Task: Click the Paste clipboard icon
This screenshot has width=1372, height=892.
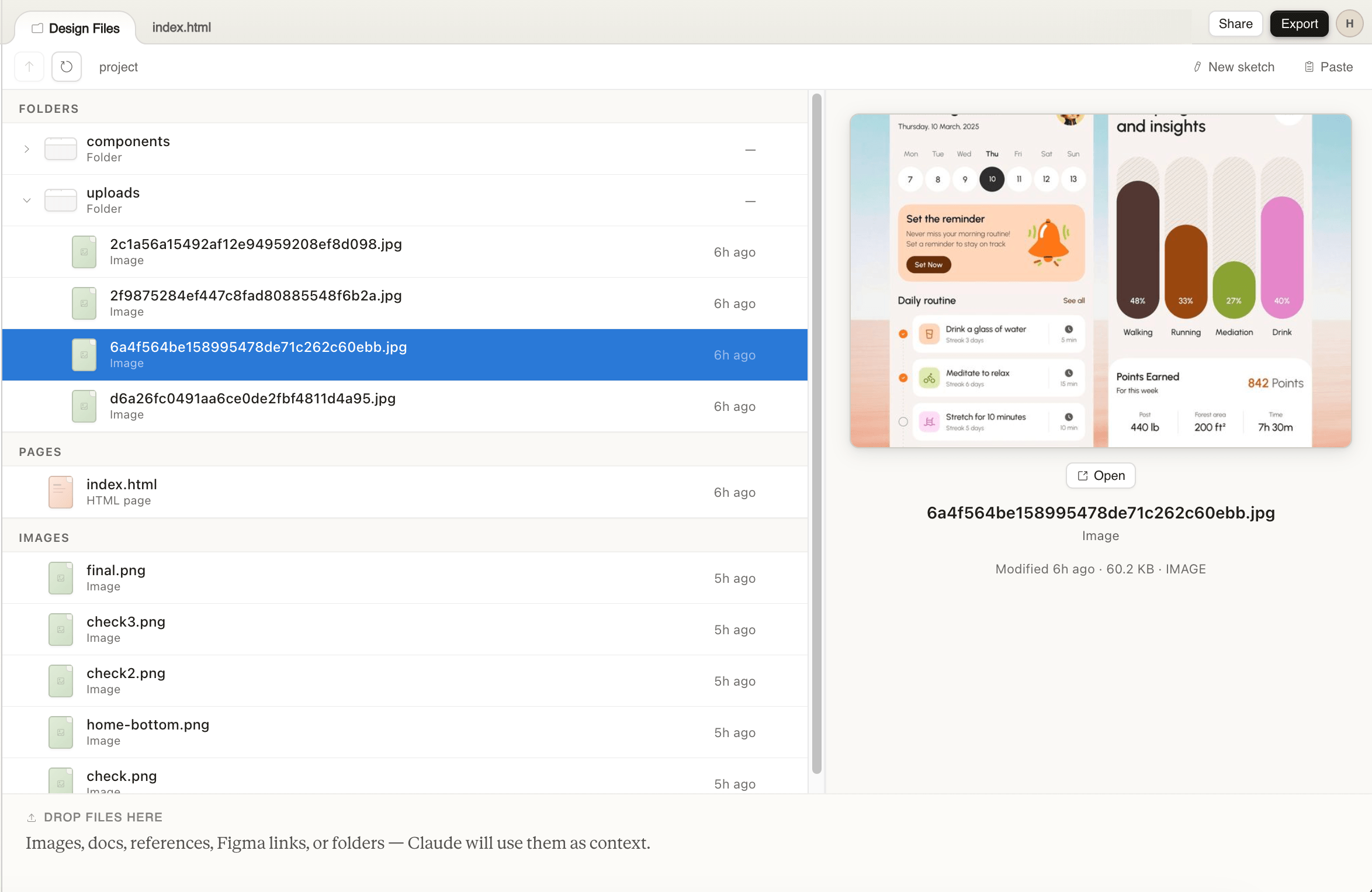Action: (1309, 67)
